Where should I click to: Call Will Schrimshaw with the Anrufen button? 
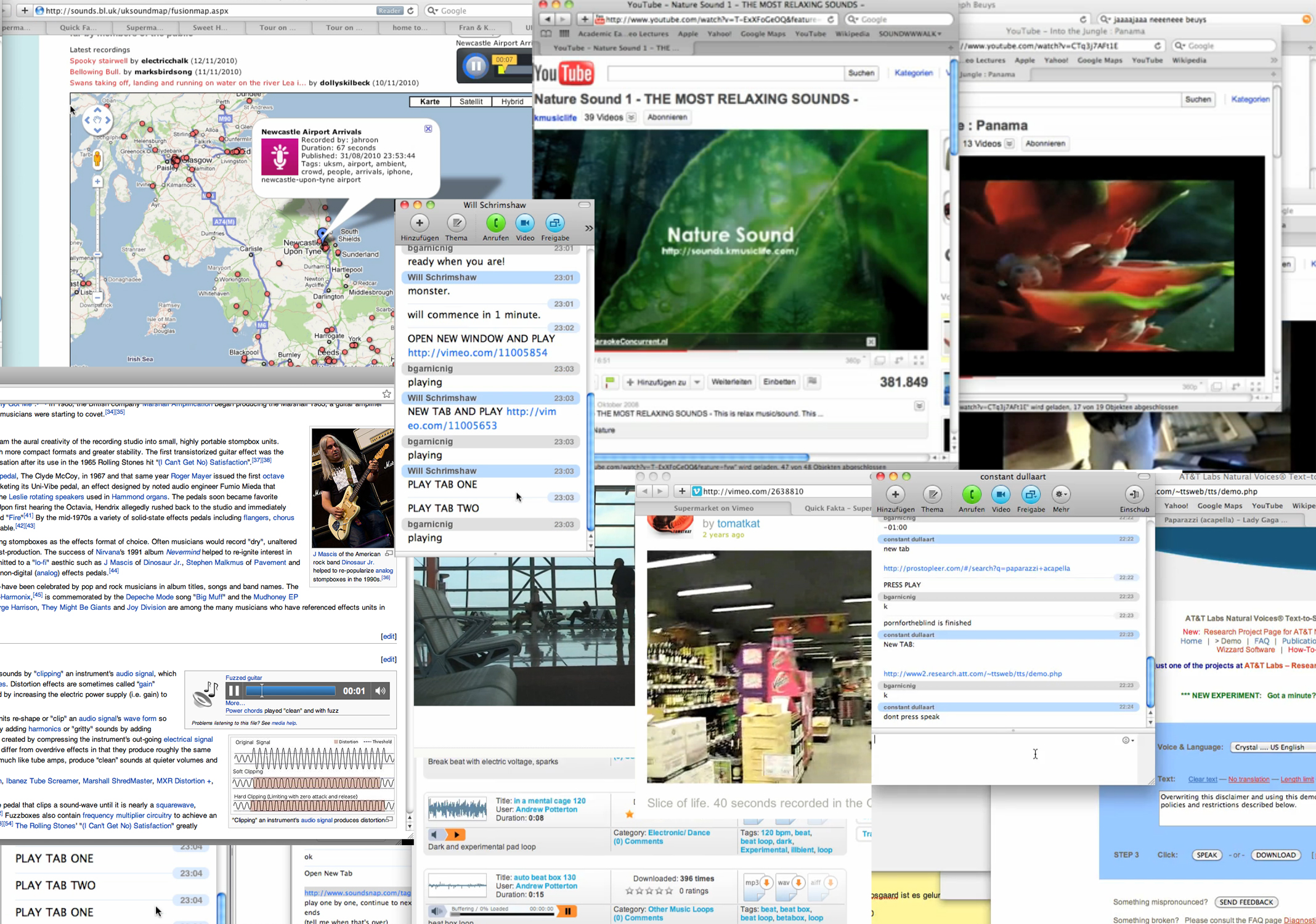coord(495,228)
